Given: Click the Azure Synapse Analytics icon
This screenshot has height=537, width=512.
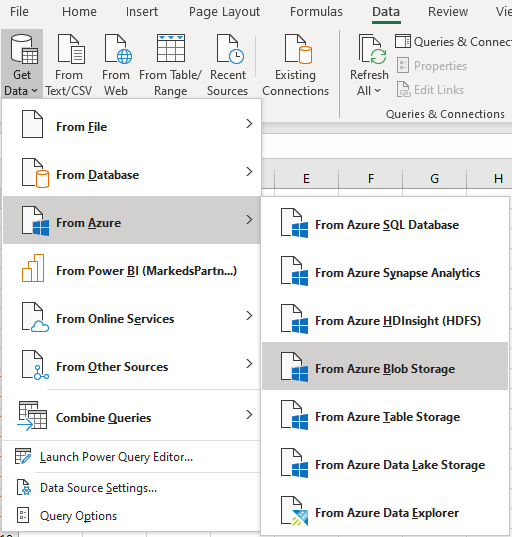Looking at the screenshot, I should (x=294, y=271).
